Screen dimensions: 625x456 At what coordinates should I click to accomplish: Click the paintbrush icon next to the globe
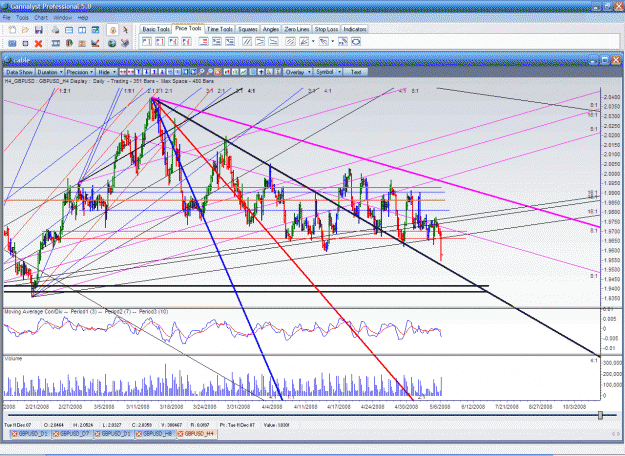[125, 43]
